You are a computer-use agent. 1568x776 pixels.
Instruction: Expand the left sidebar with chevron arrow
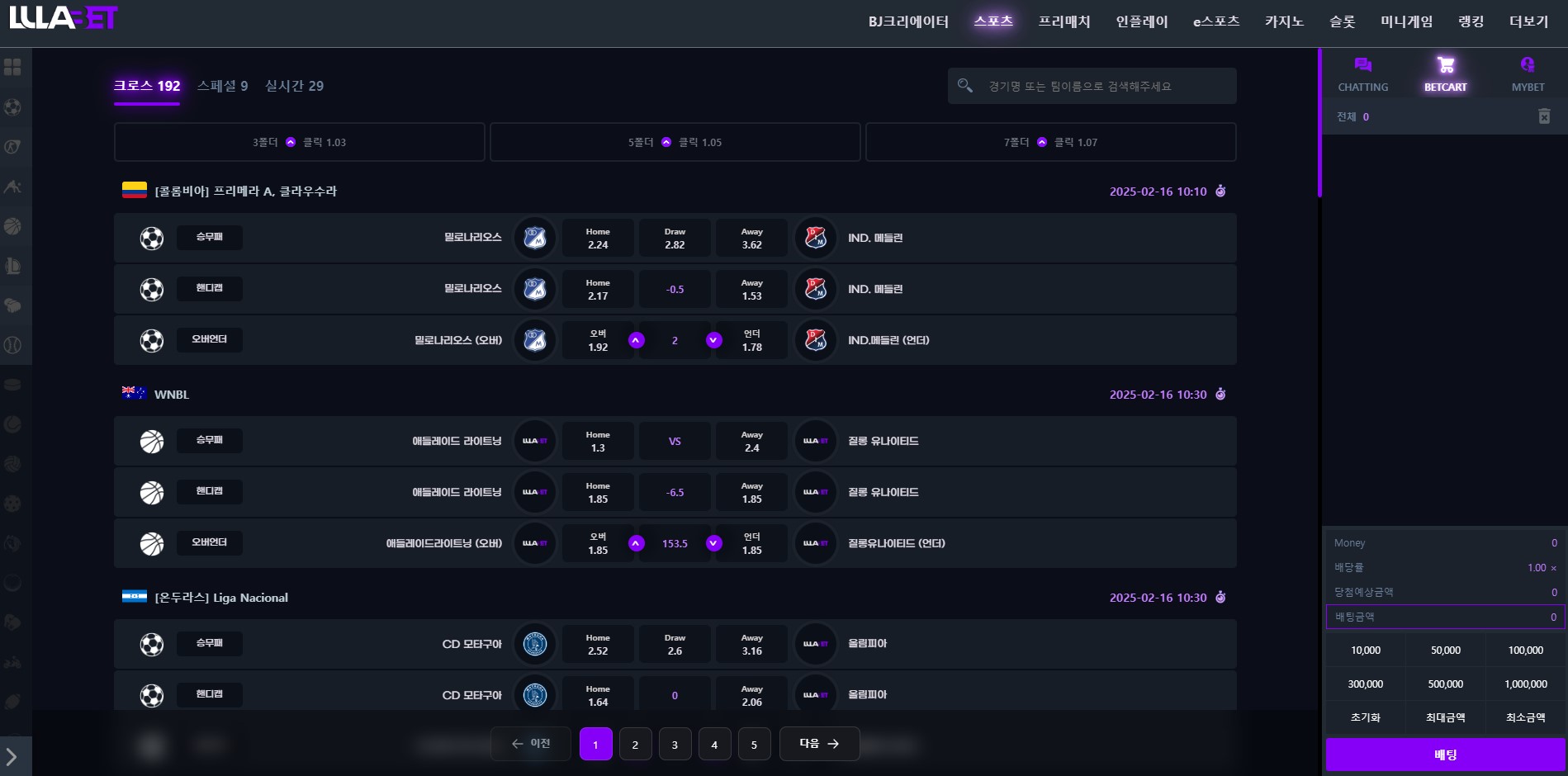[12, 756]
